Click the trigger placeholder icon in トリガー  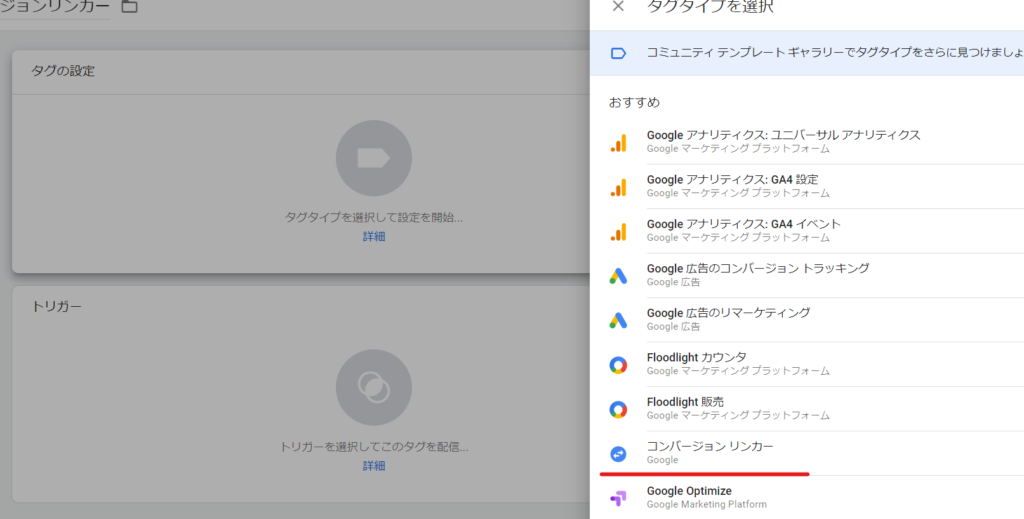[374, 387]
